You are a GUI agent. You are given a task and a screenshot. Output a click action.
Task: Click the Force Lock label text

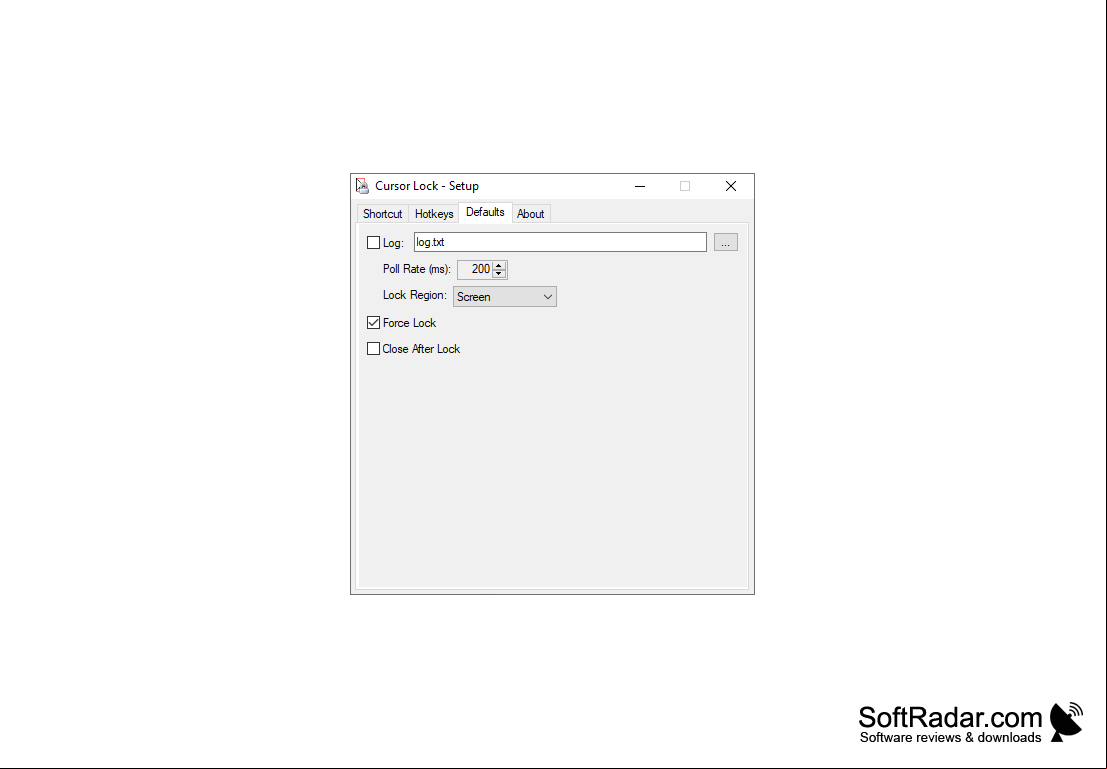409,323
